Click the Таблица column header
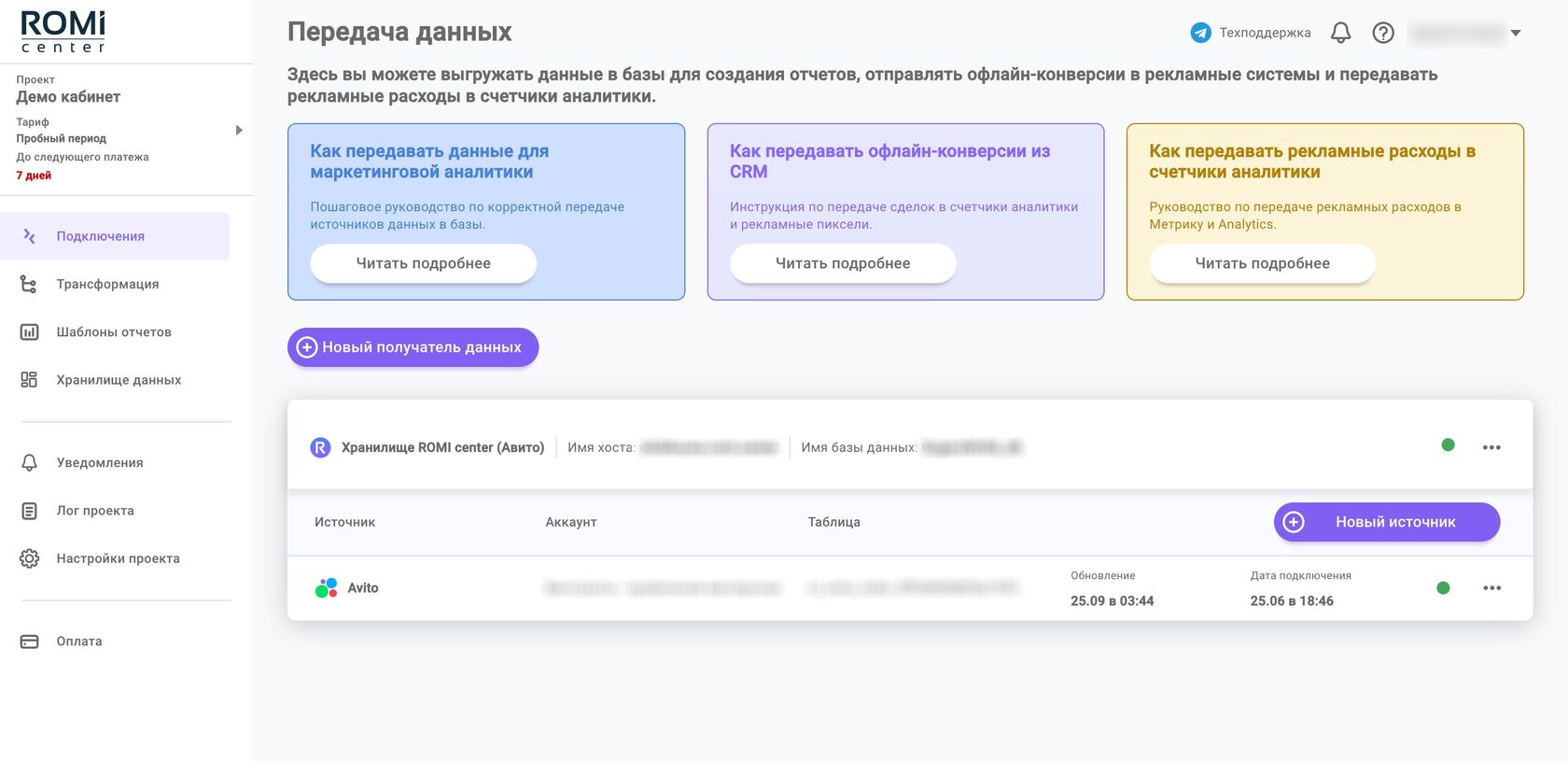This screenshot has height=761, width=1568. (x=834, y=522)
